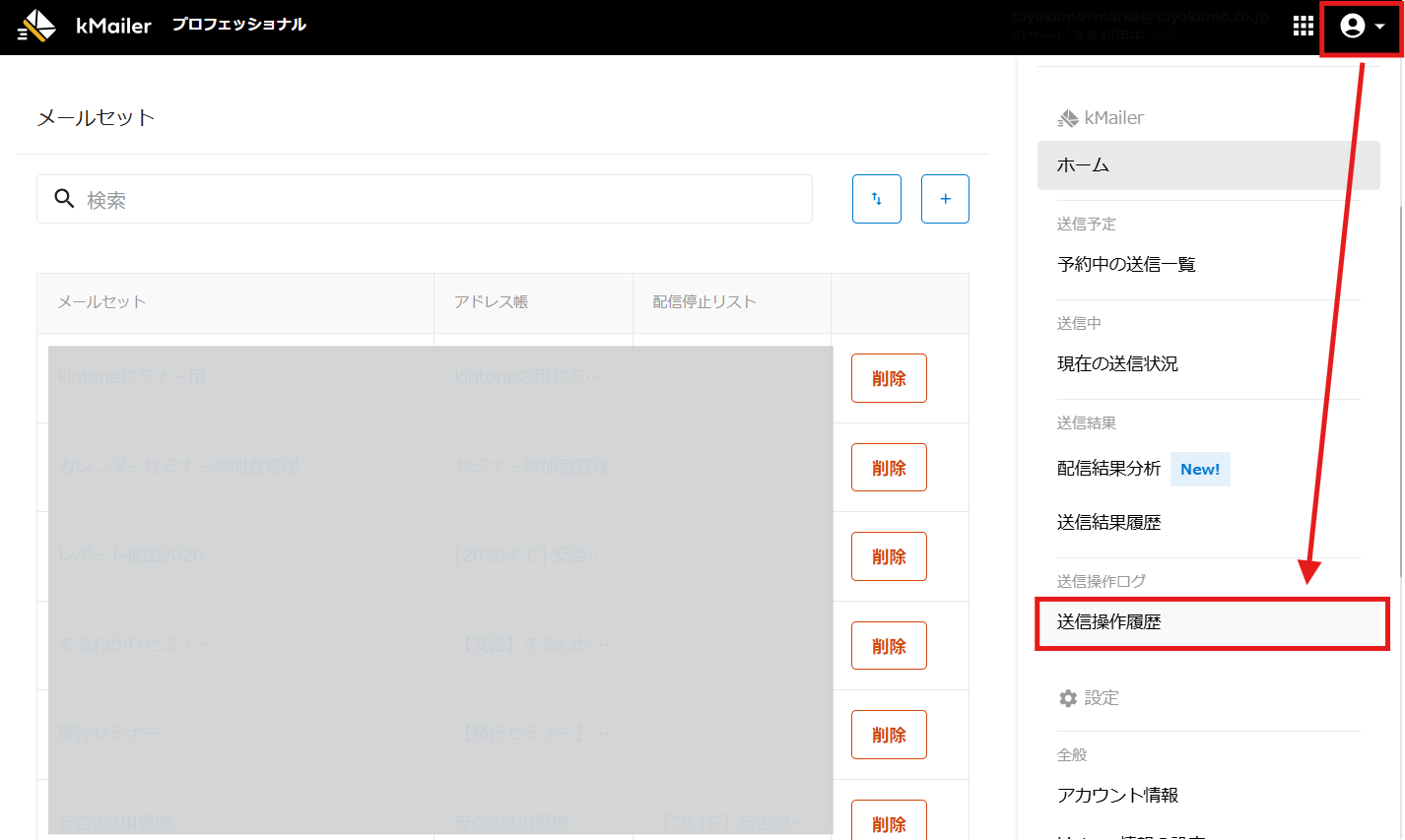The height and width of the screenshot is (840, 1405).
Task: Open 送信結果履歴
Action: (1108, 523)
